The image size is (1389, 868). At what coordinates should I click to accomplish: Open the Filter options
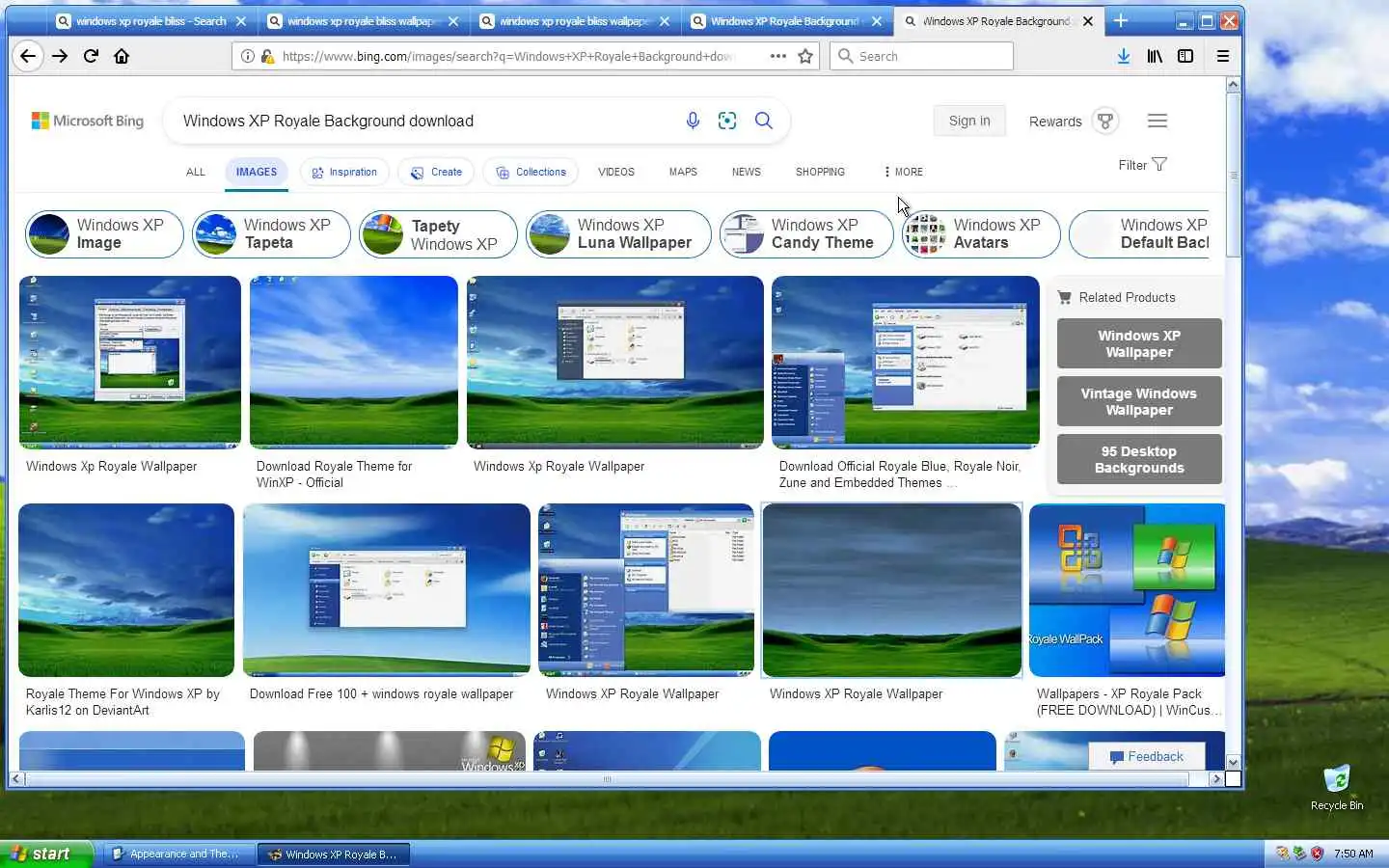pyautogui.click(x=1142, y=165)
